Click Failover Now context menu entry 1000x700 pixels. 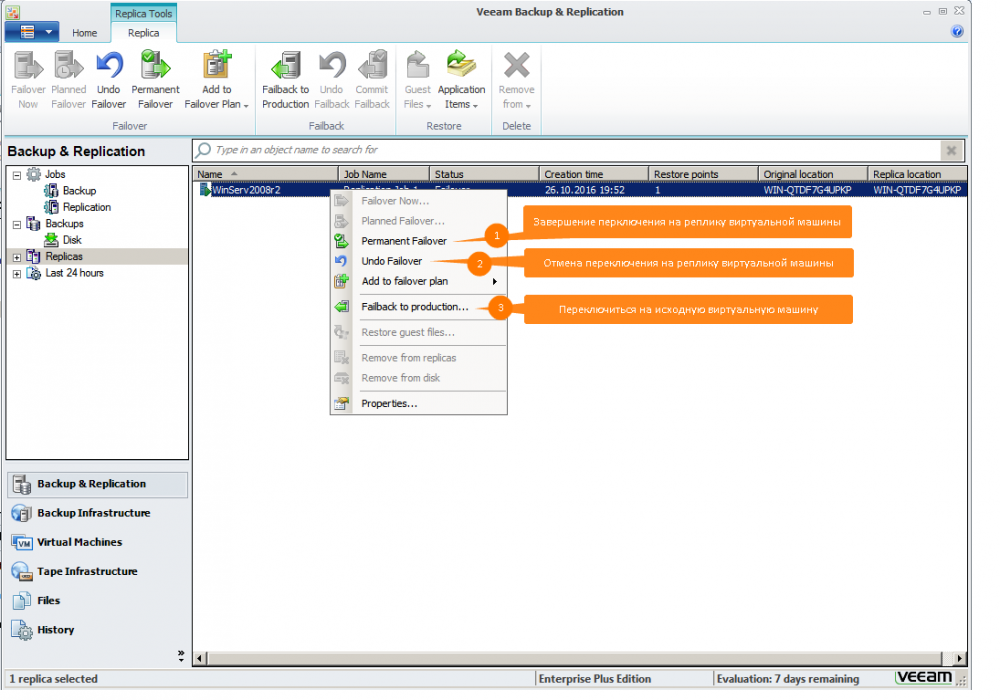418,201
